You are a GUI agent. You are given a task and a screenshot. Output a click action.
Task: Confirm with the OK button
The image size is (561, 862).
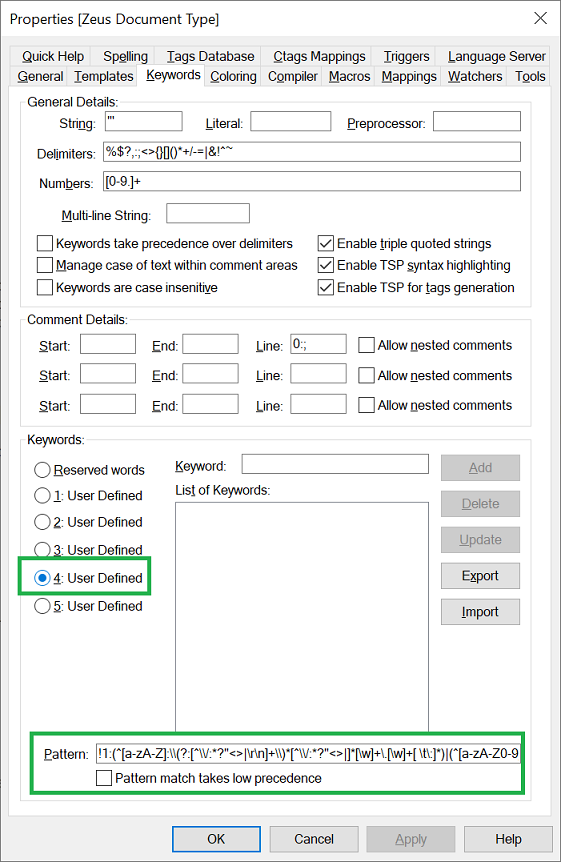[x=216, y=839]
